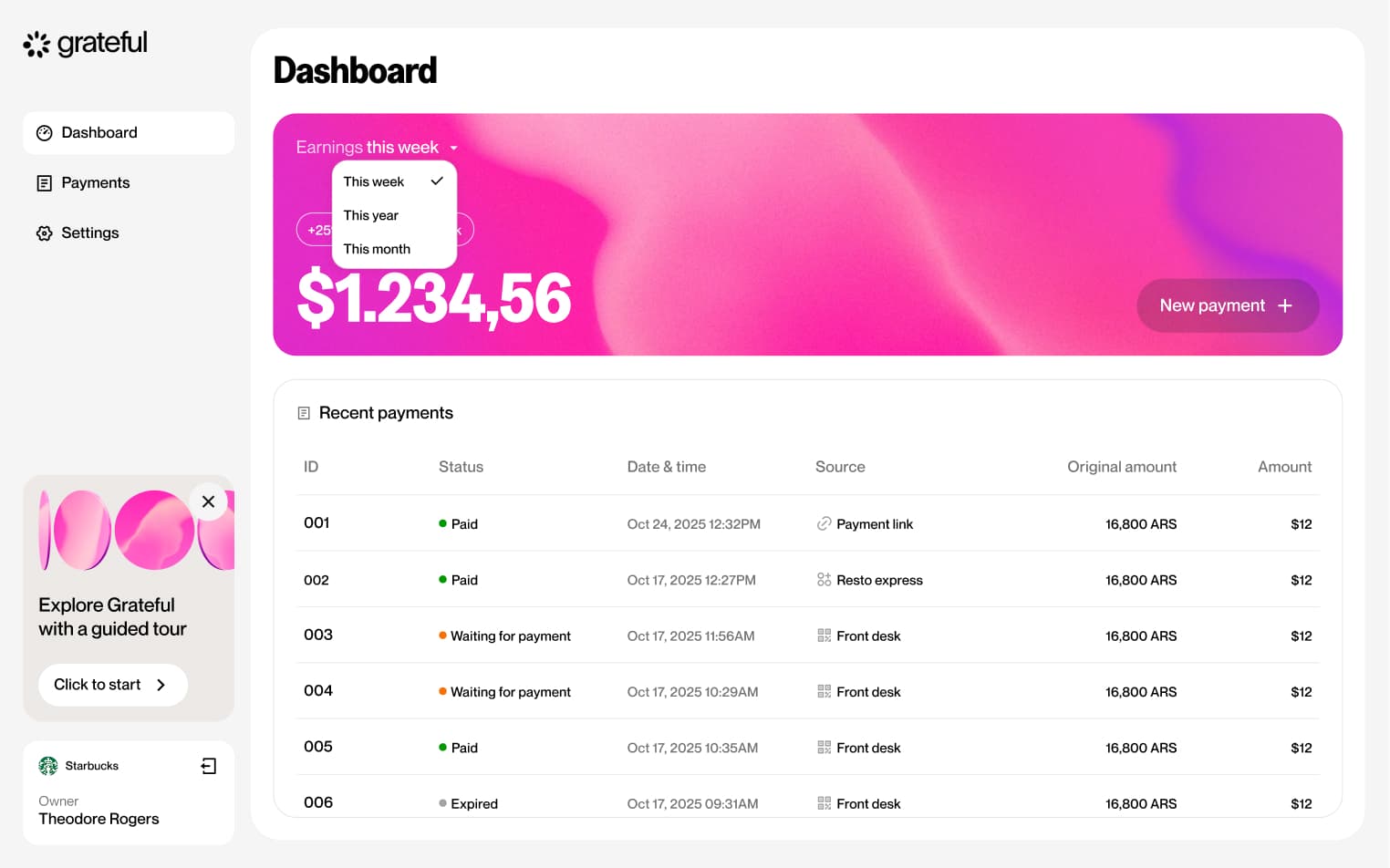Expand the Earnings period dropdown arrow
1390x868 pixels.
(454, 148)
